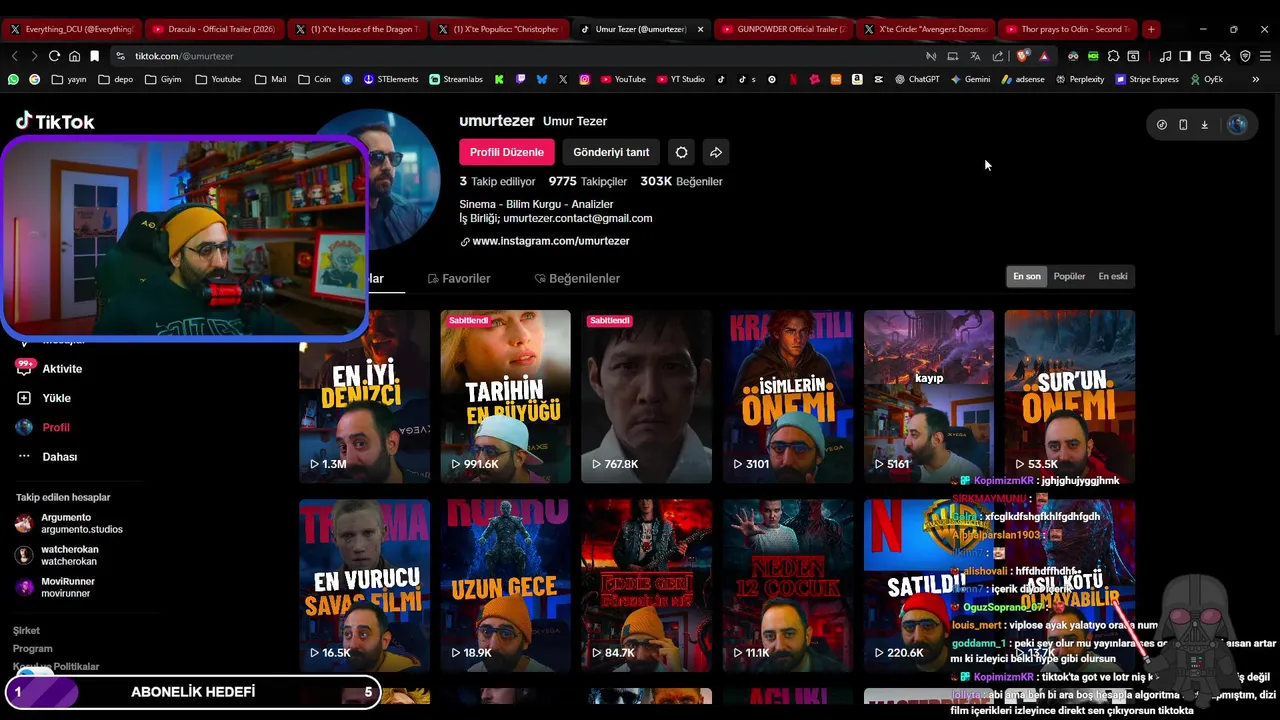Open the TARİHİN EN BÜYÜĞÜ video thumbnail
This screenshot has width=1280, height=720.
tap(506, 396)
